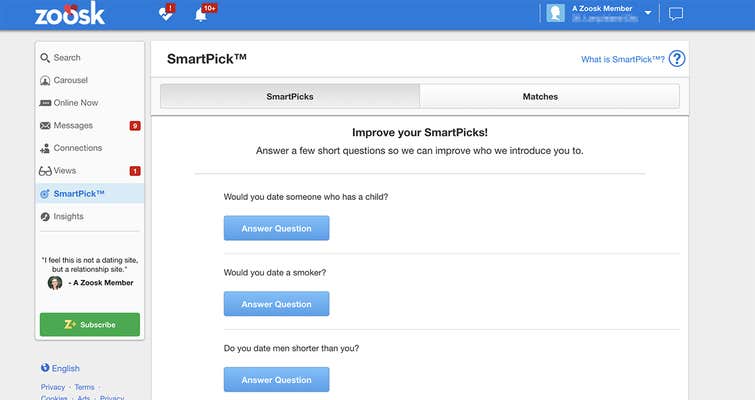This screenshot has width=755, height=400.
Task: Click the green Subscribe button
Action: click(x=90, y=324)
